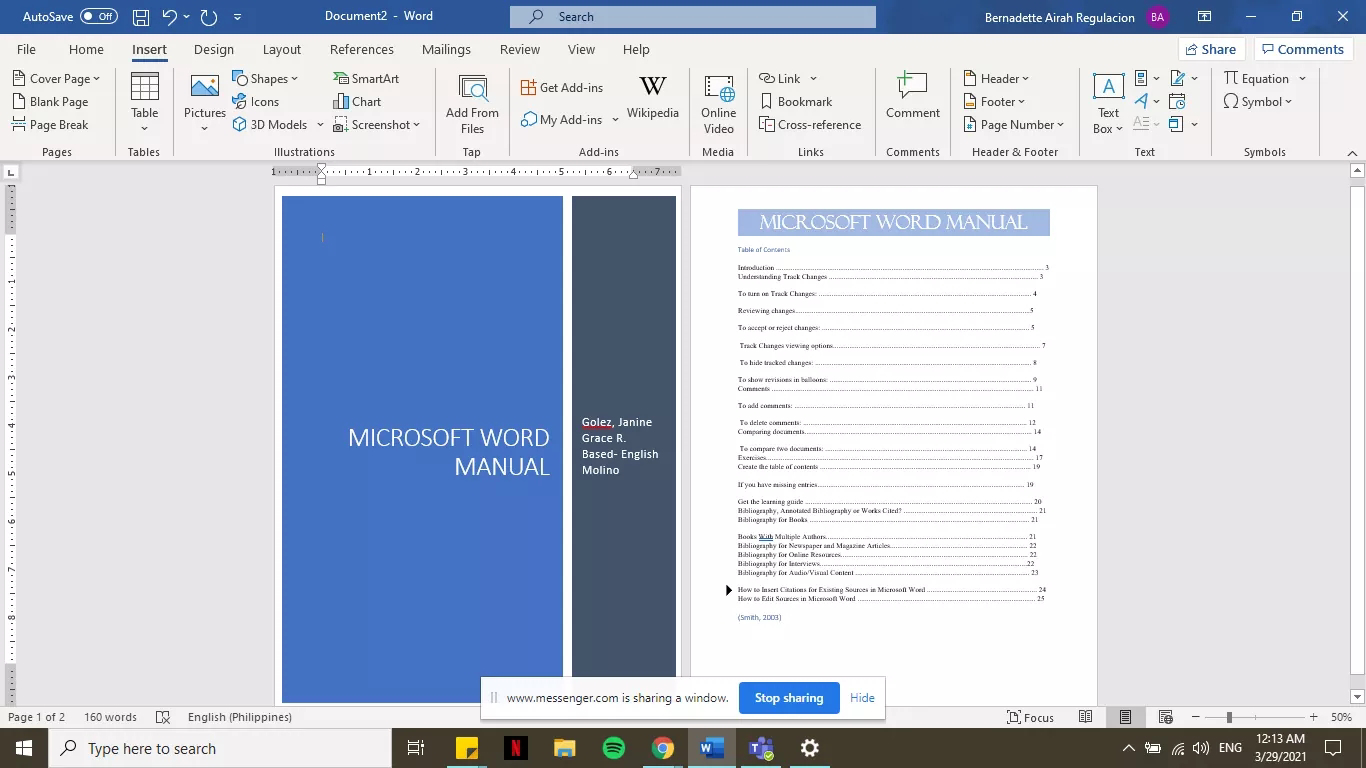Image resolution: width=1366 pixels, height=768 pixels.
Task: Click Add From Files in the Tap group
Action: tap(472, 102)
